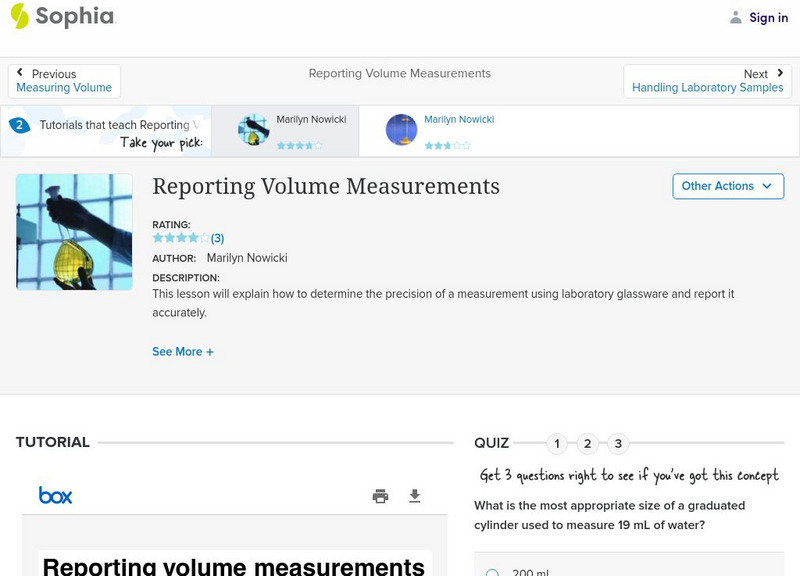This screenshot has height=576, width=800.
Task: Click the Sophia logo icon
Action: click(x=19, y=16)
